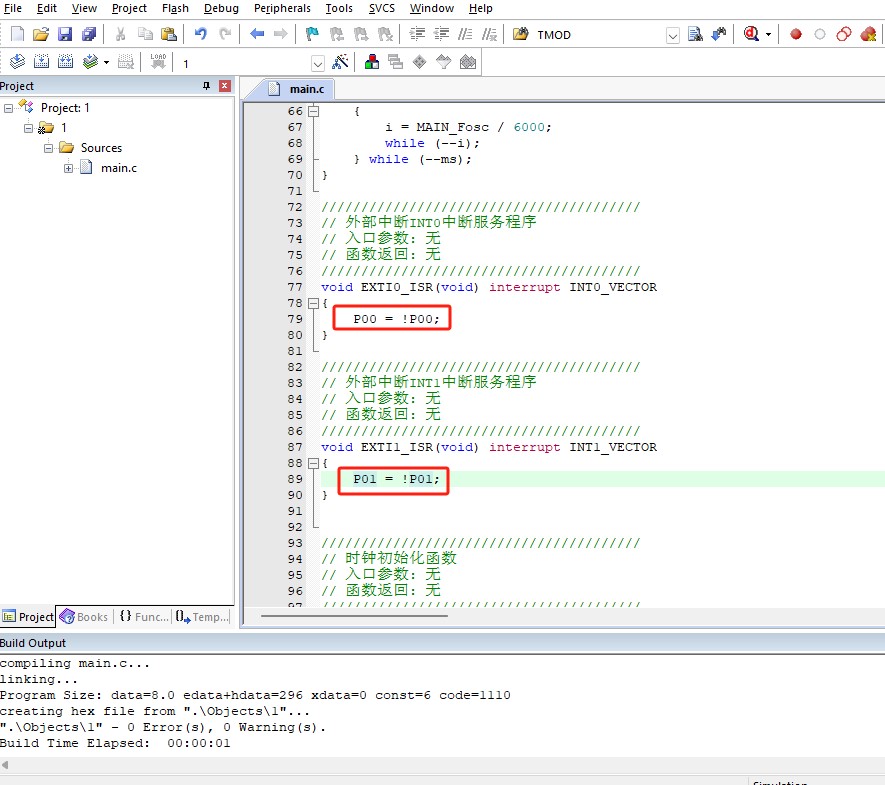The height and width of the screenshot is (785, 885).
Task: Collapse the Sources group node
Action: click(x=49, y=148)
